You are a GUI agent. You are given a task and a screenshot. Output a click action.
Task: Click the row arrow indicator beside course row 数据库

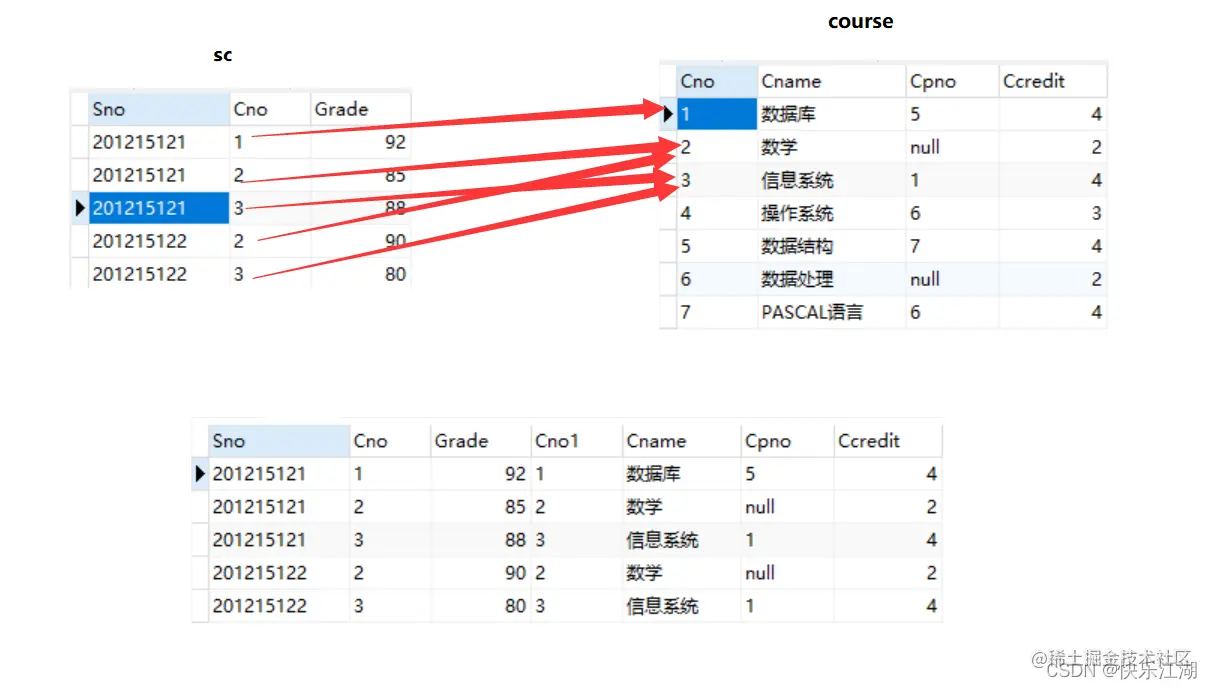pos(668,113)
